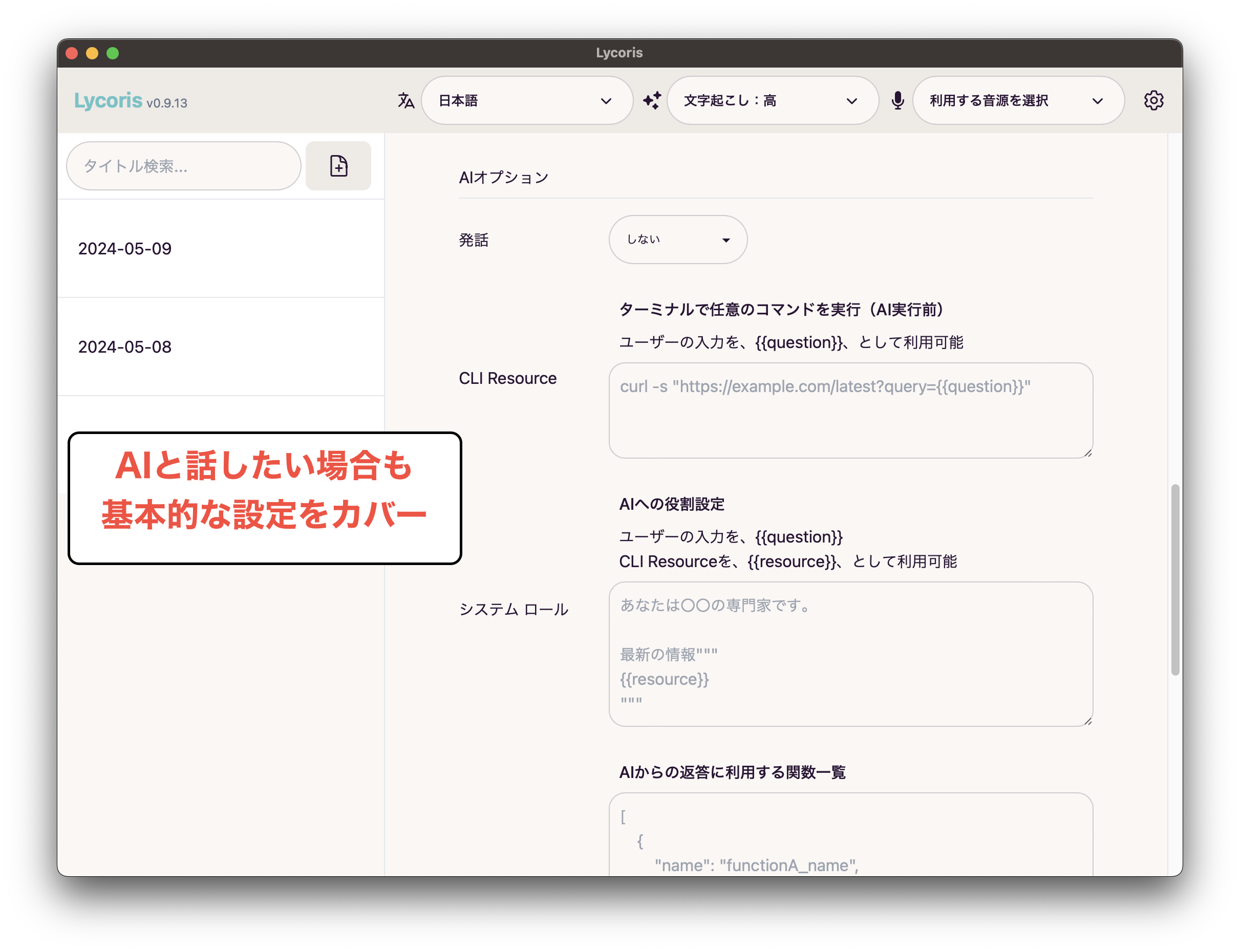Screen dimensions: 1240x952
Task: Open the 利用する音源を選択 dropdown
Action: 1018,100
